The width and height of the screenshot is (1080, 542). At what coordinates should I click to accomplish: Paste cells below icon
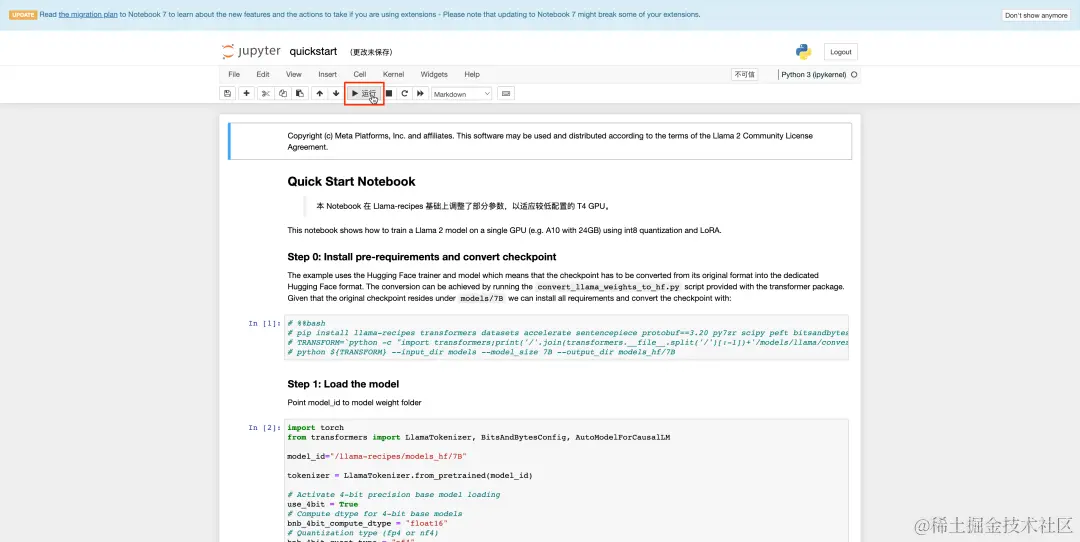tap(300, 94)
